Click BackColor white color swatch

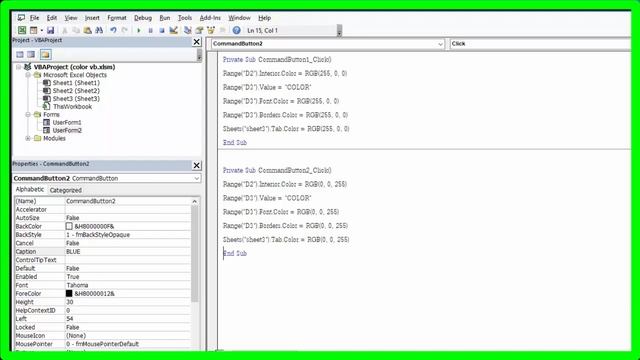(69, 226)
